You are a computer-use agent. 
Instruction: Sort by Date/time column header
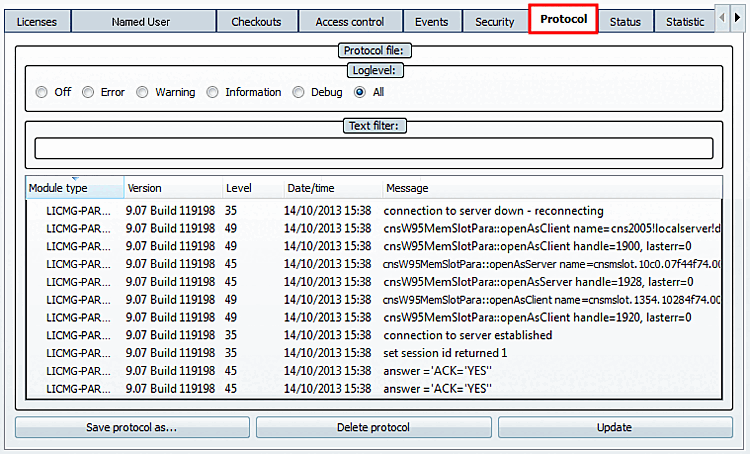tap(333, 188)
